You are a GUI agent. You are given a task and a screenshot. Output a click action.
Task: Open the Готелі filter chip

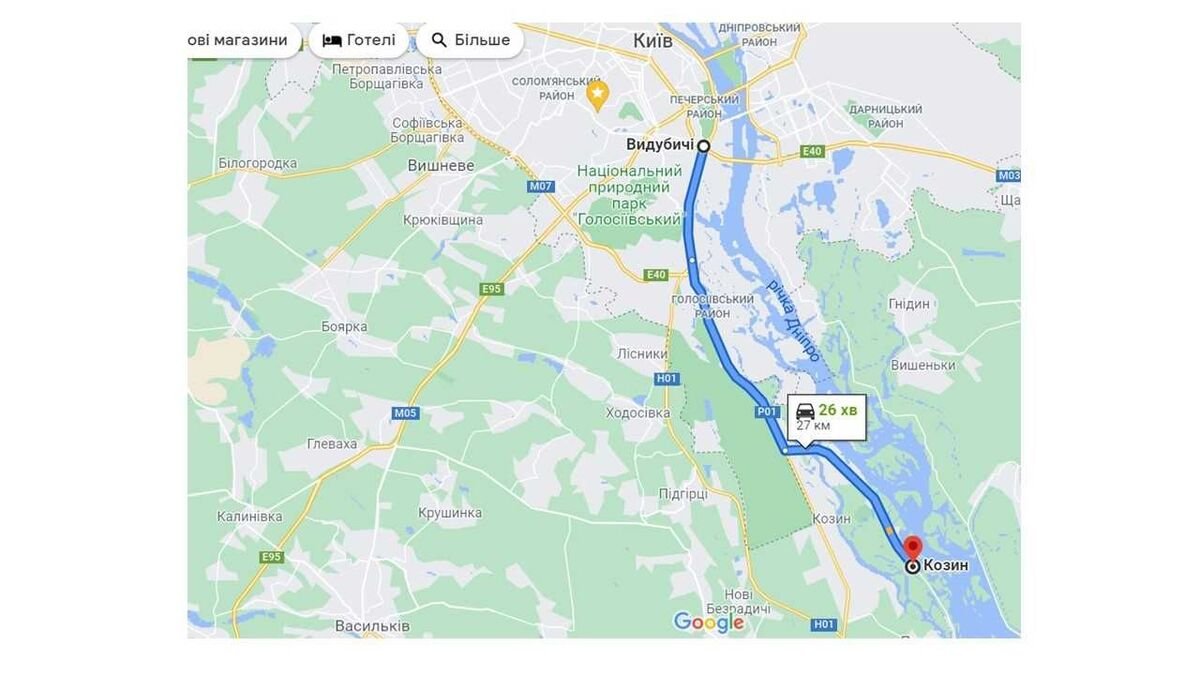coord(359,40)
